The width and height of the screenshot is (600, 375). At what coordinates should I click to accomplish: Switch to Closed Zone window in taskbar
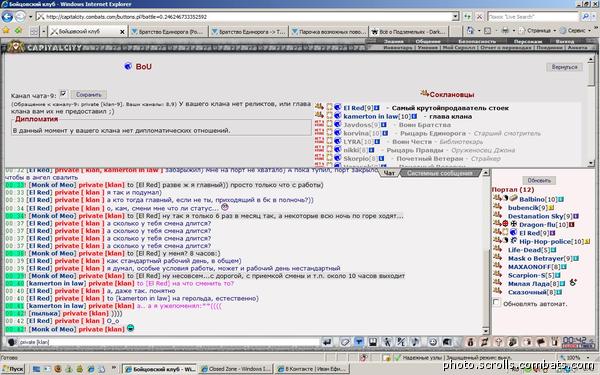point(235,369)
